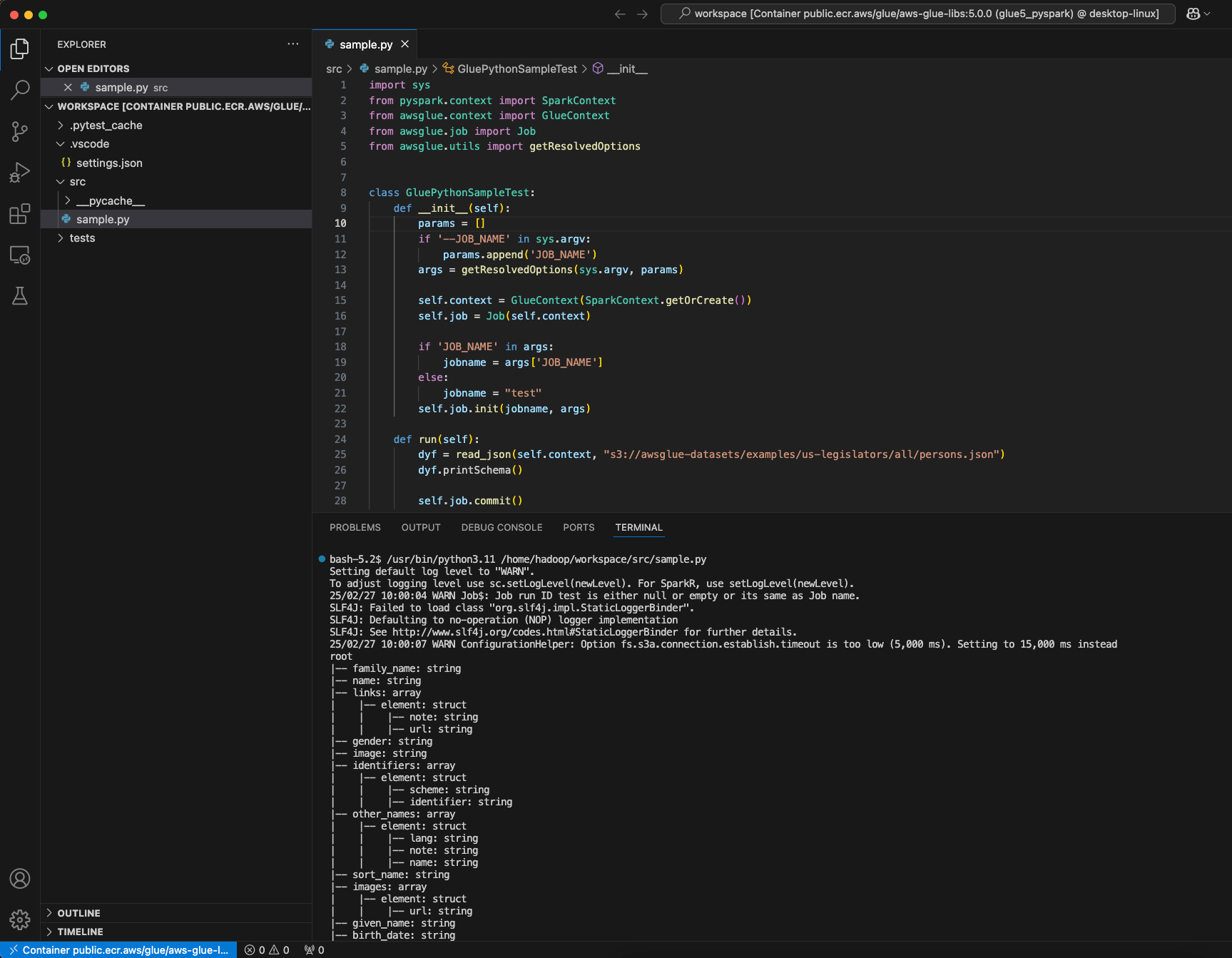This screenshot has width=1232, height=958.
Task: Open the Search view in activity bar
Action: 20,90
